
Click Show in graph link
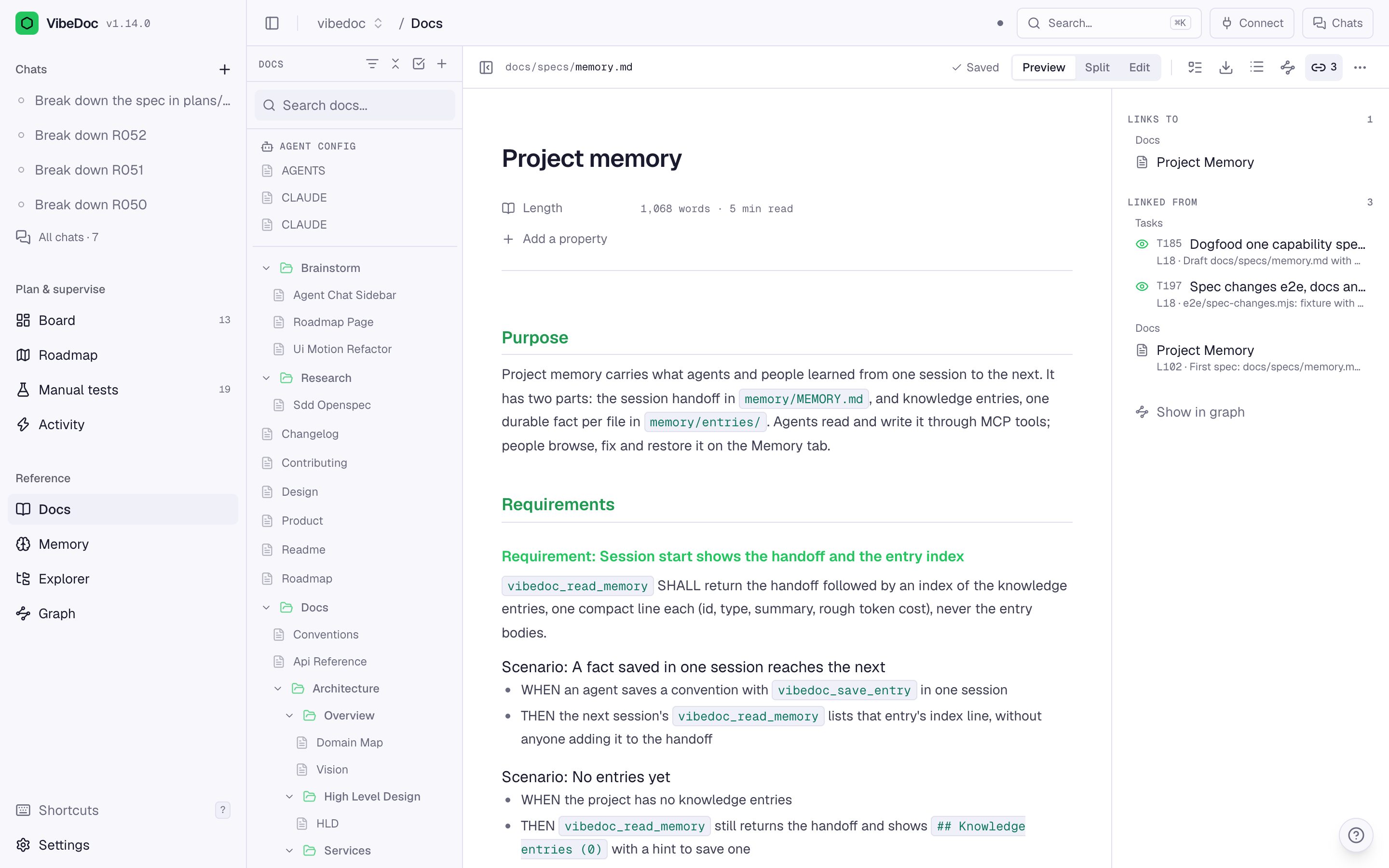coord(1190,412)
